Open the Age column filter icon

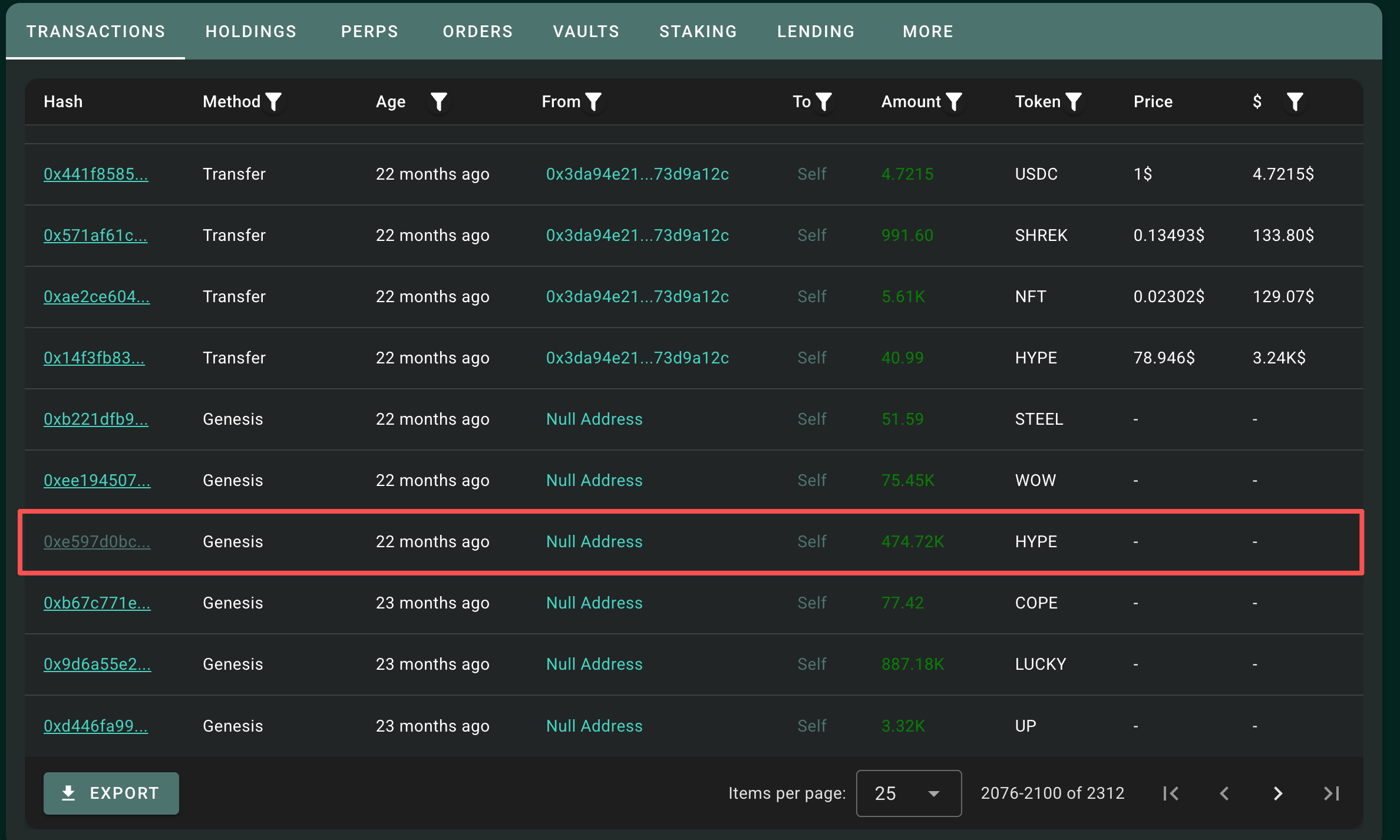point(439,102)
